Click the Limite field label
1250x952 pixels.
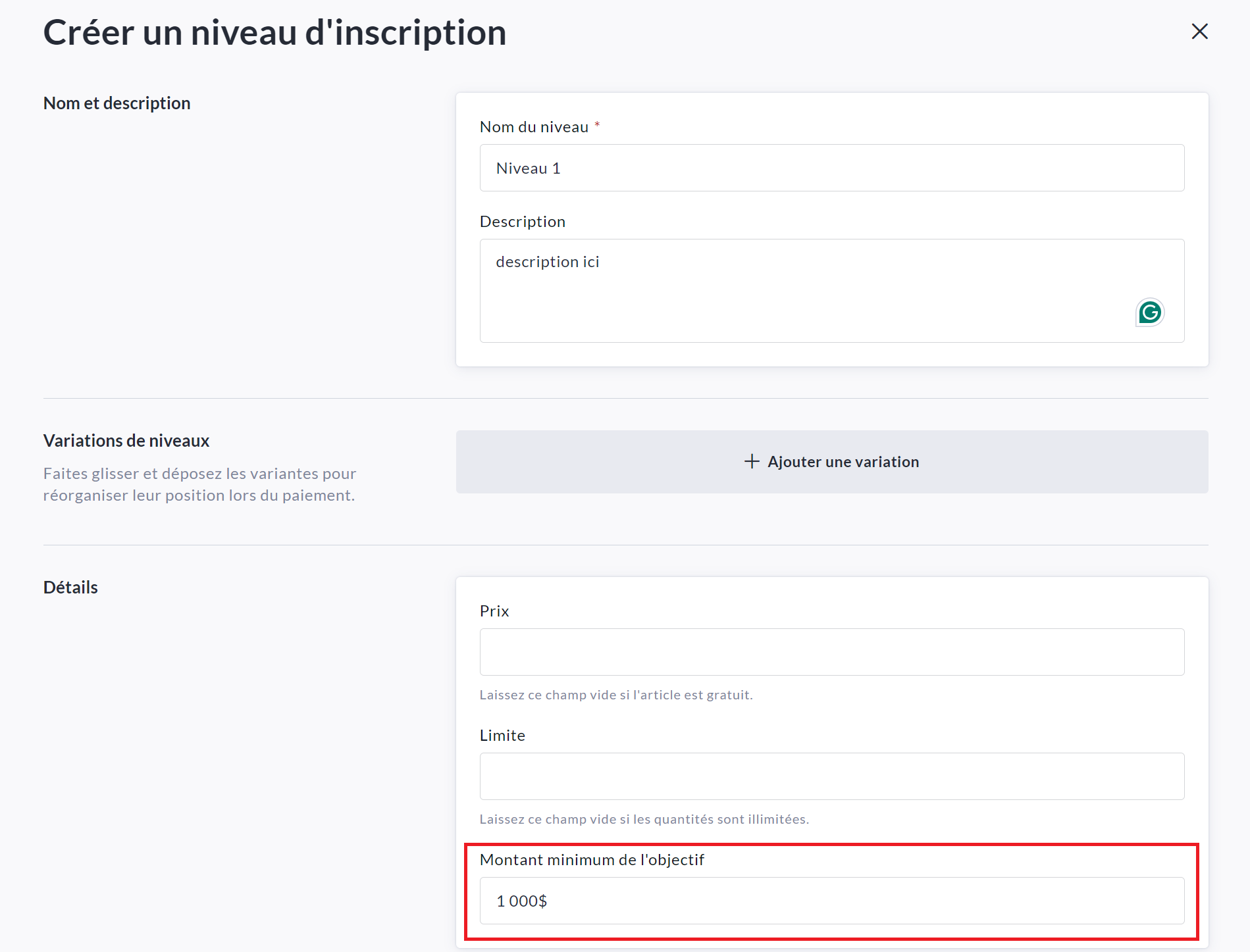[502, 736]
